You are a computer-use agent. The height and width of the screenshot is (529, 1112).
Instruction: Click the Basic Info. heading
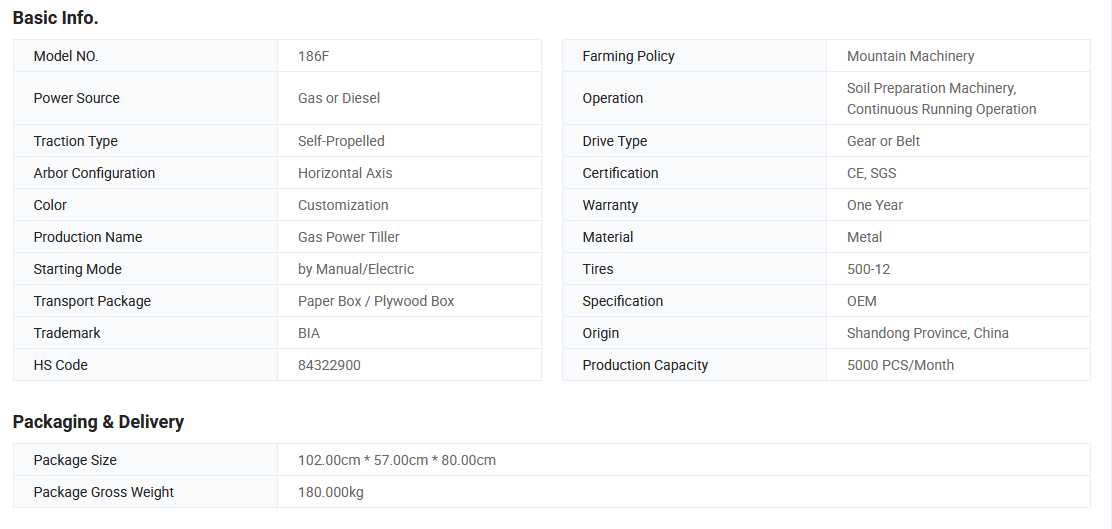coord(55,17)
